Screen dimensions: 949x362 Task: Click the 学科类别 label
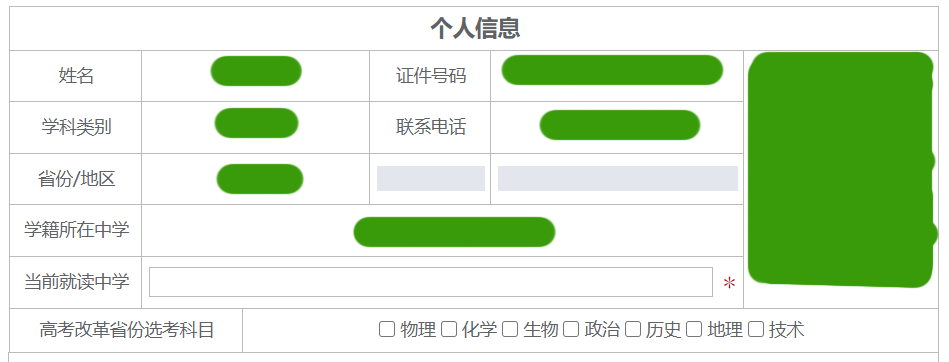coord(76,127)
